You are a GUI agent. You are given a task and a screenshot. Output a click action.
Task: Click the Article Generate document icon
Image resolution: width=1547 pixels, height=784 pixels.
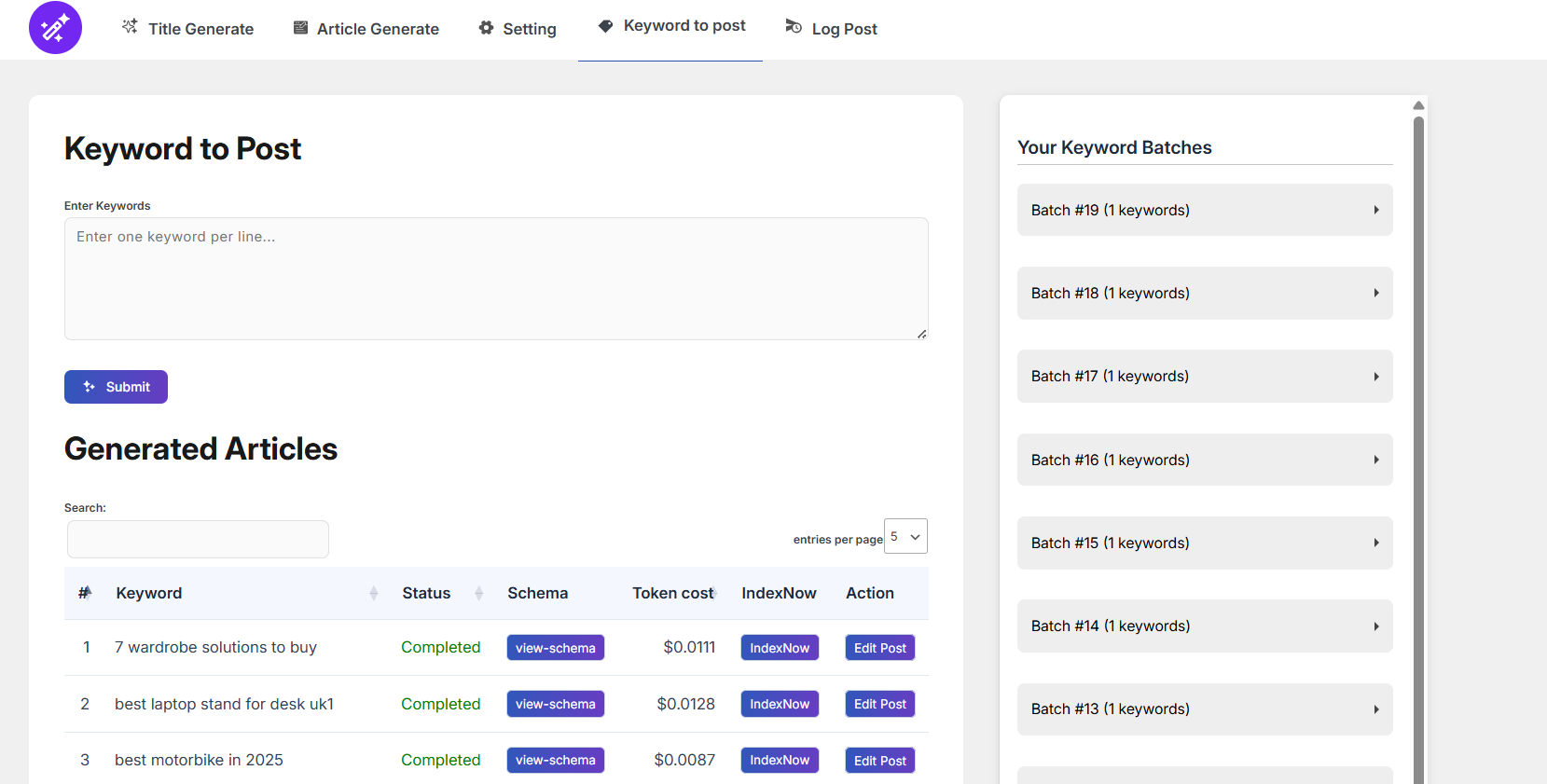[x=300, y=28]
